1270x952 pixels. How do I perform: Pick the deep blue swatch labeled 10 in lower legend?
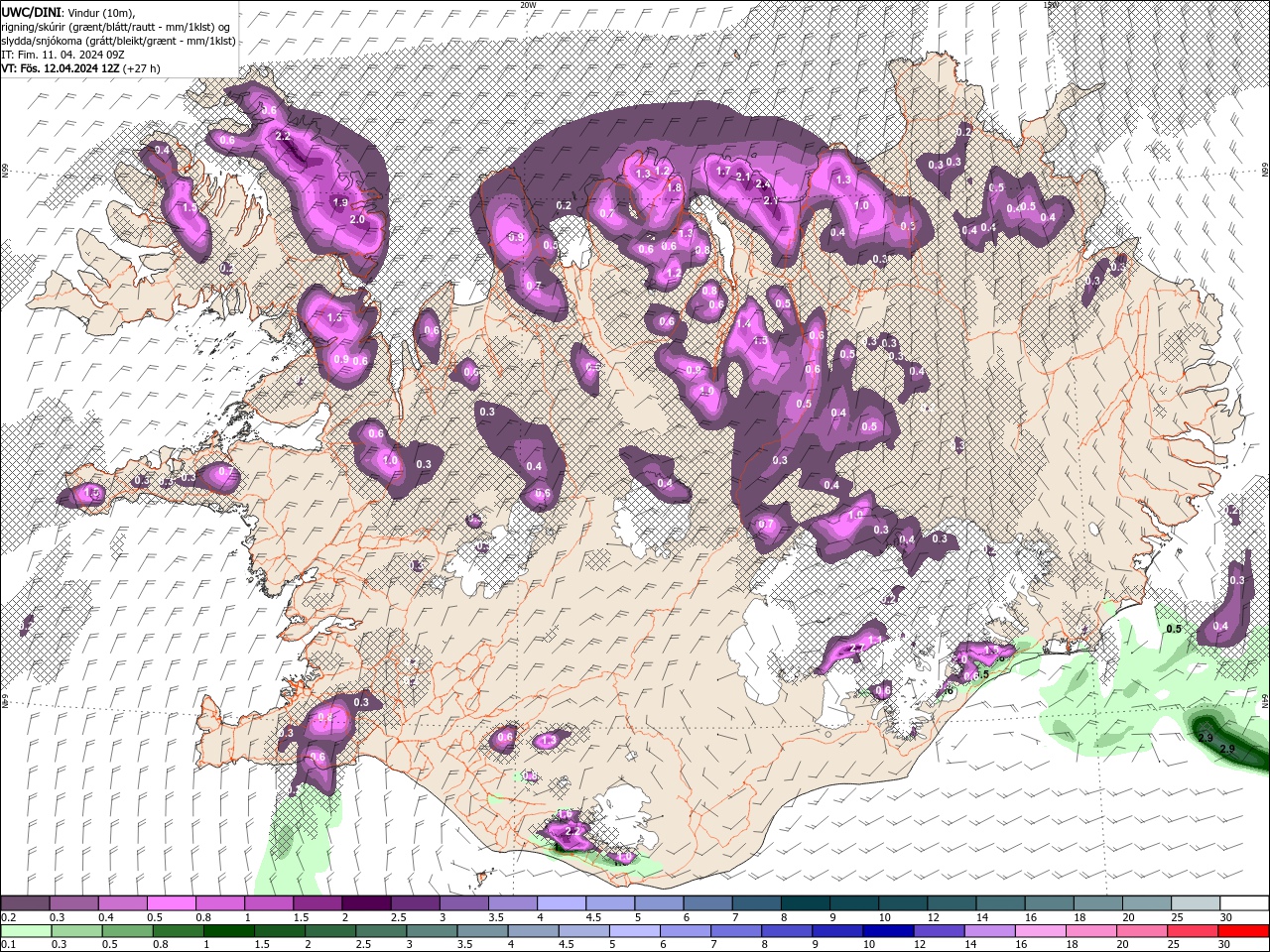coord(887,930)
